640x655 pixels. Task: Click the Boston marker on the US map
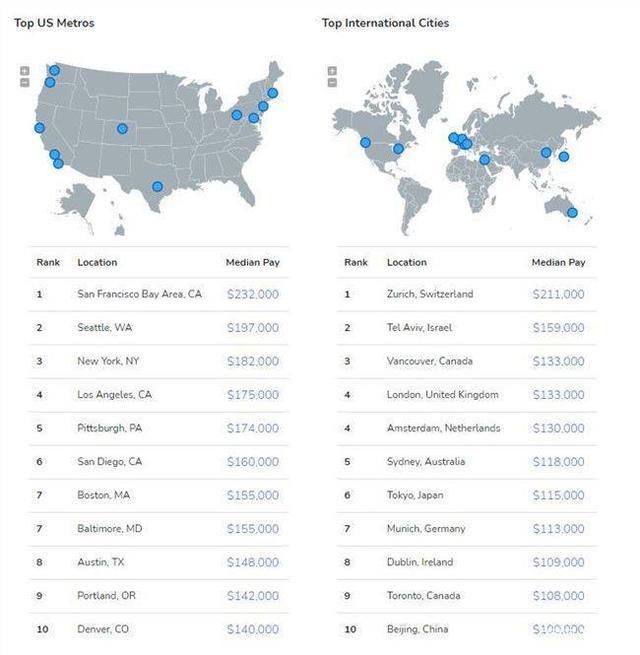pyautogui.click(x=272, y=93)
